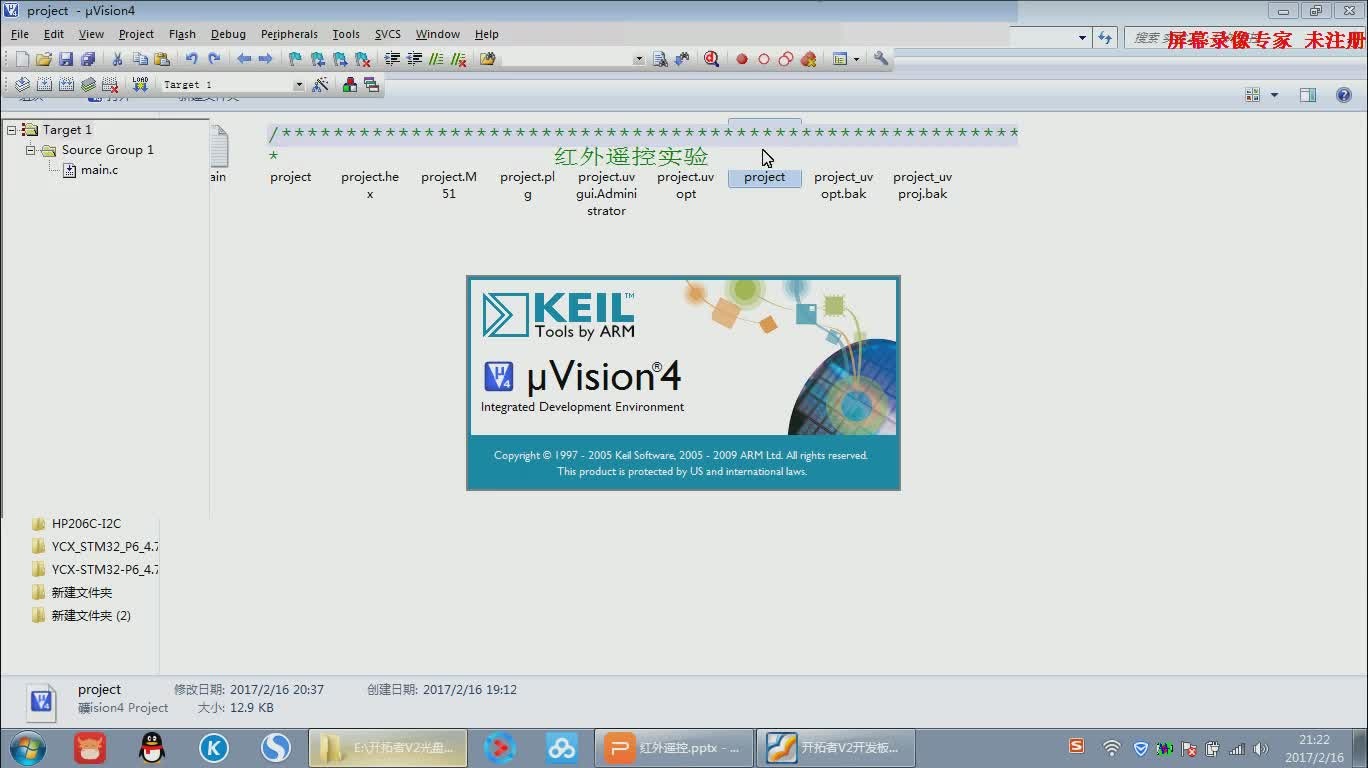Open the Peripherals menu
Screen dimensions: 1368x768
point(289,34)
